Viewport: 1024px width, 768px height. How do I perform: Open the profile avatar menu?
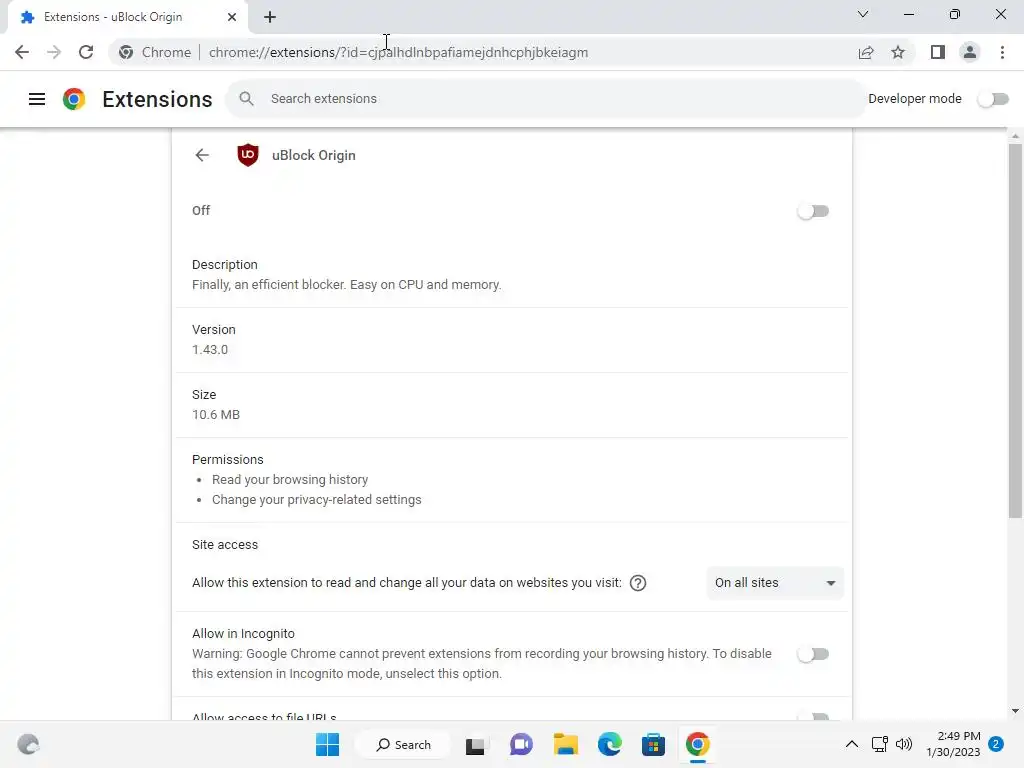970,52
